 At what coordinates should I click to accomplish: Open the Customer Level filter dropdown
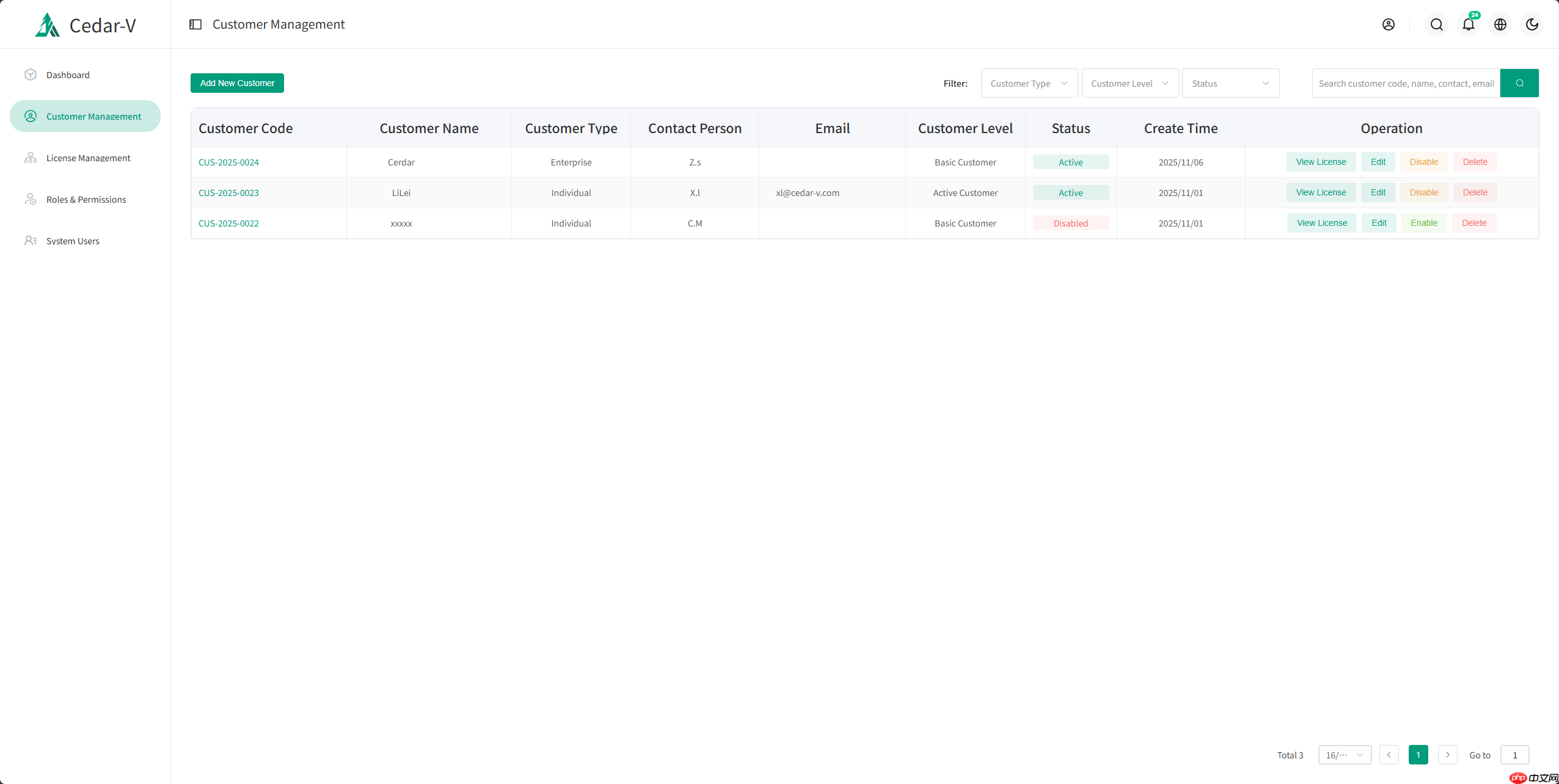pos(1129,83)
